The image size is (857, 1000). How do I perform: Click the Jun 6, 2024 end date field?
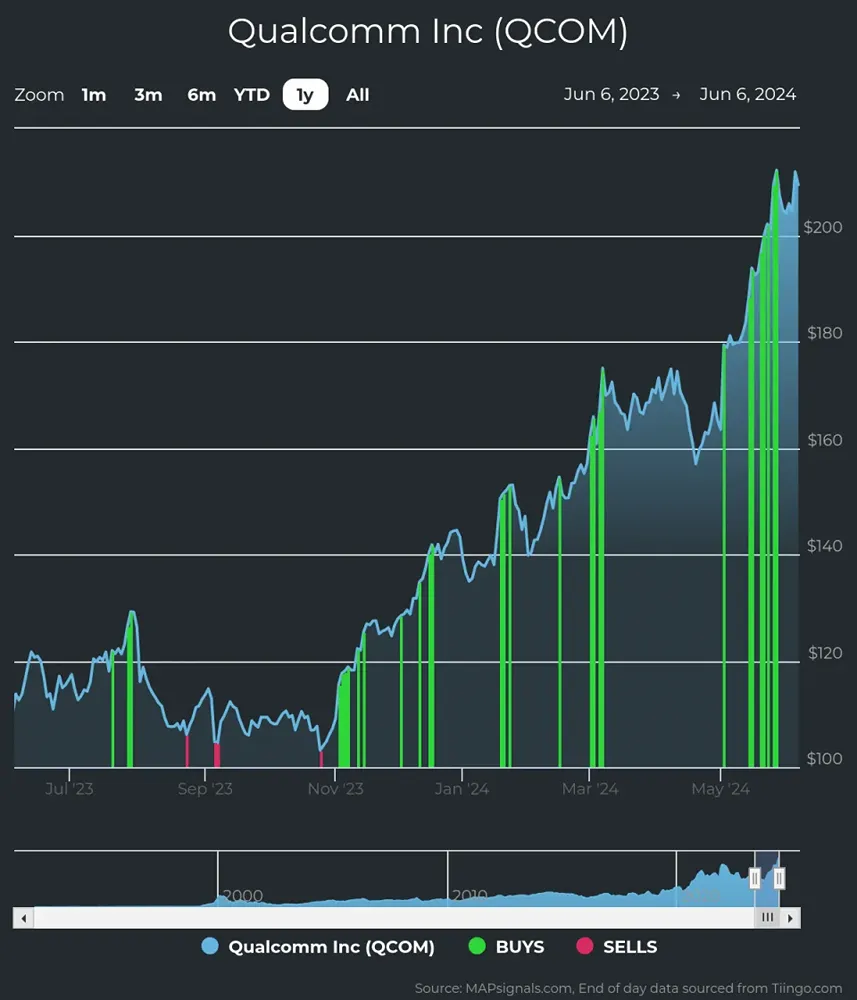click(x=748, y=94)
